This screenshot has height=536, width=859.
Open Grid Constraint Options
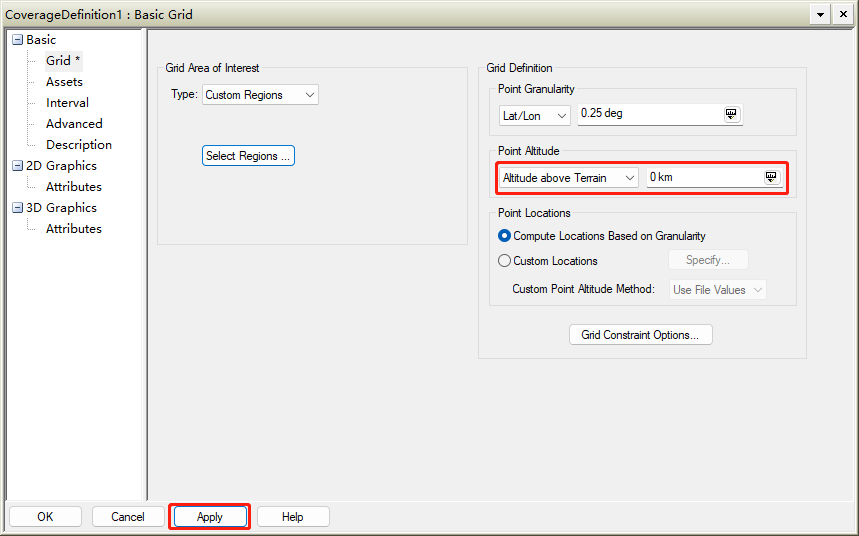tap(640, 335)
